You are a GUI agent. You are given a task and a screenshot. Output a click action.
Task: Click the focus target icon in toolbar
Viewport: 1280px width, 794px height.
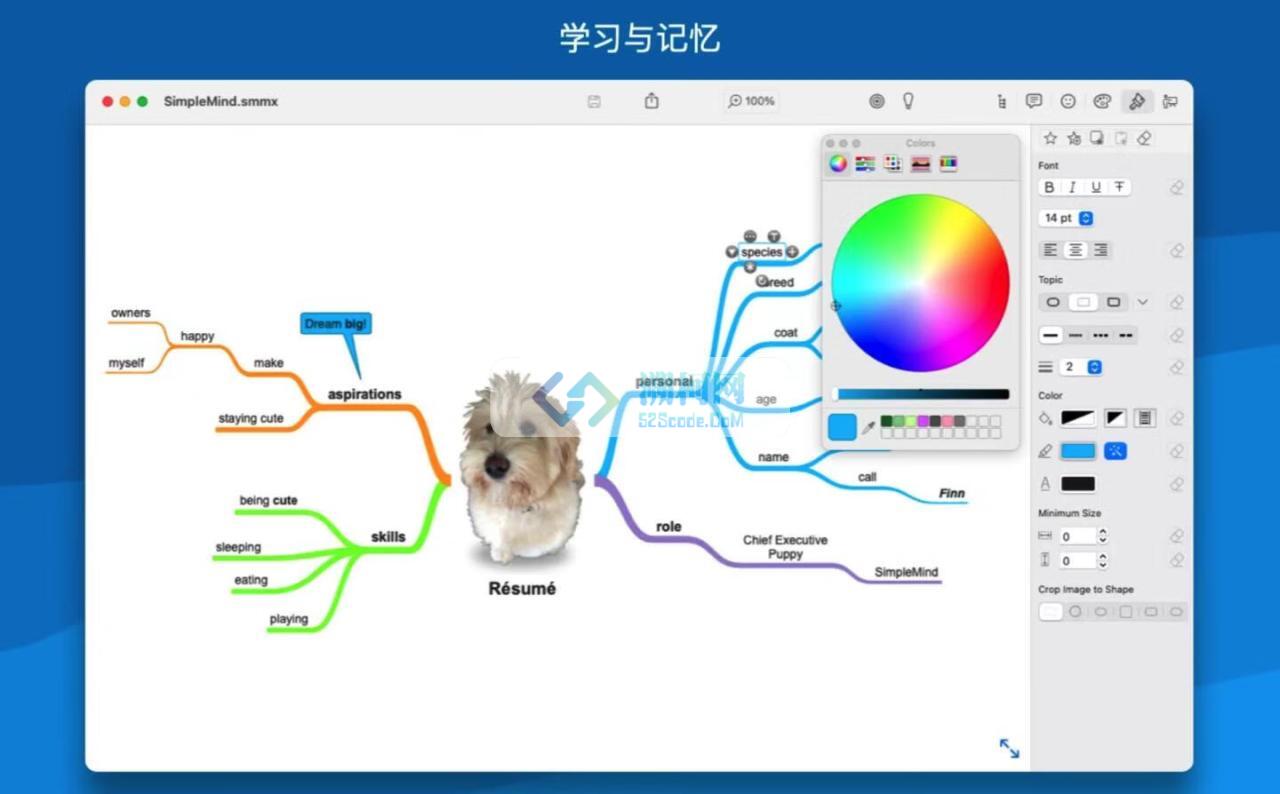(877, 101)
